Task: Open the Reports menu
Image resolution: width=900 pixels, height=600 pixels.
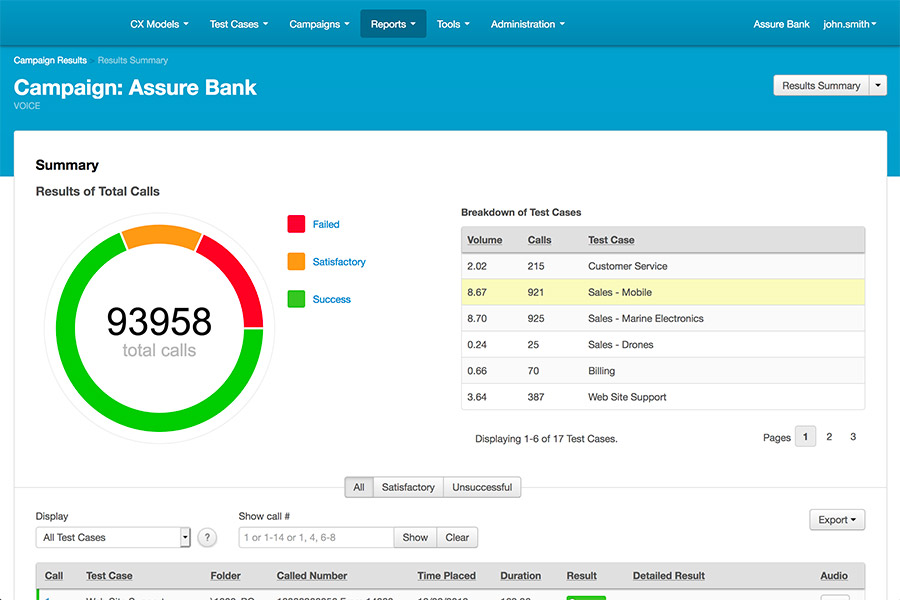Action: click(x=392, y=24)
